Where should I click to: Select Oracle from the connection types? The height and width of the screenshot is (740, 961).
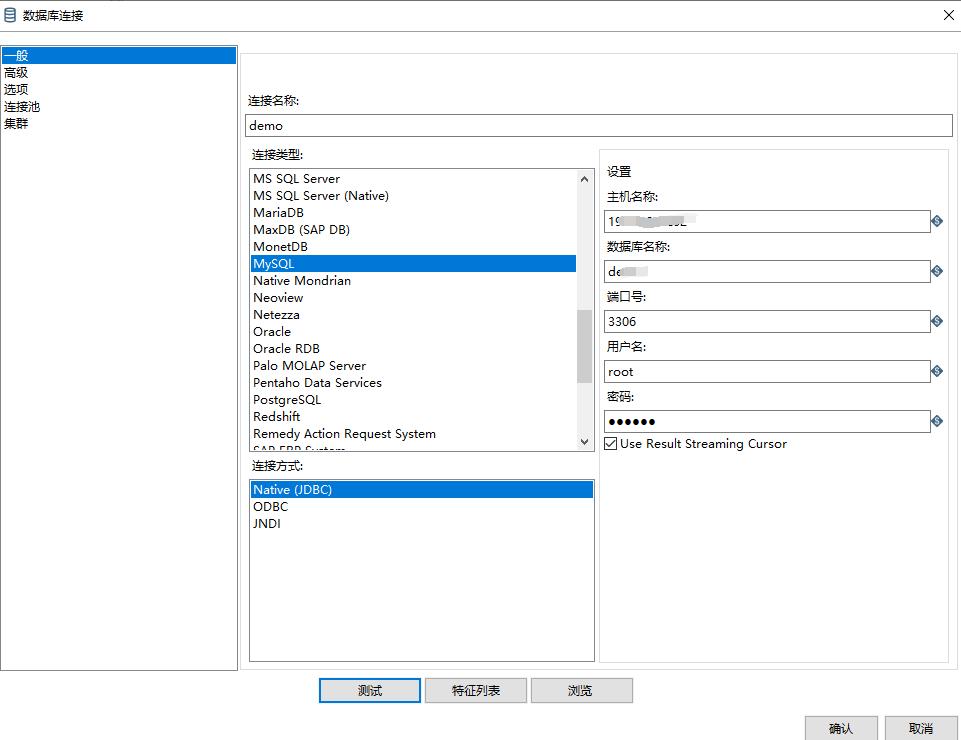272,332
